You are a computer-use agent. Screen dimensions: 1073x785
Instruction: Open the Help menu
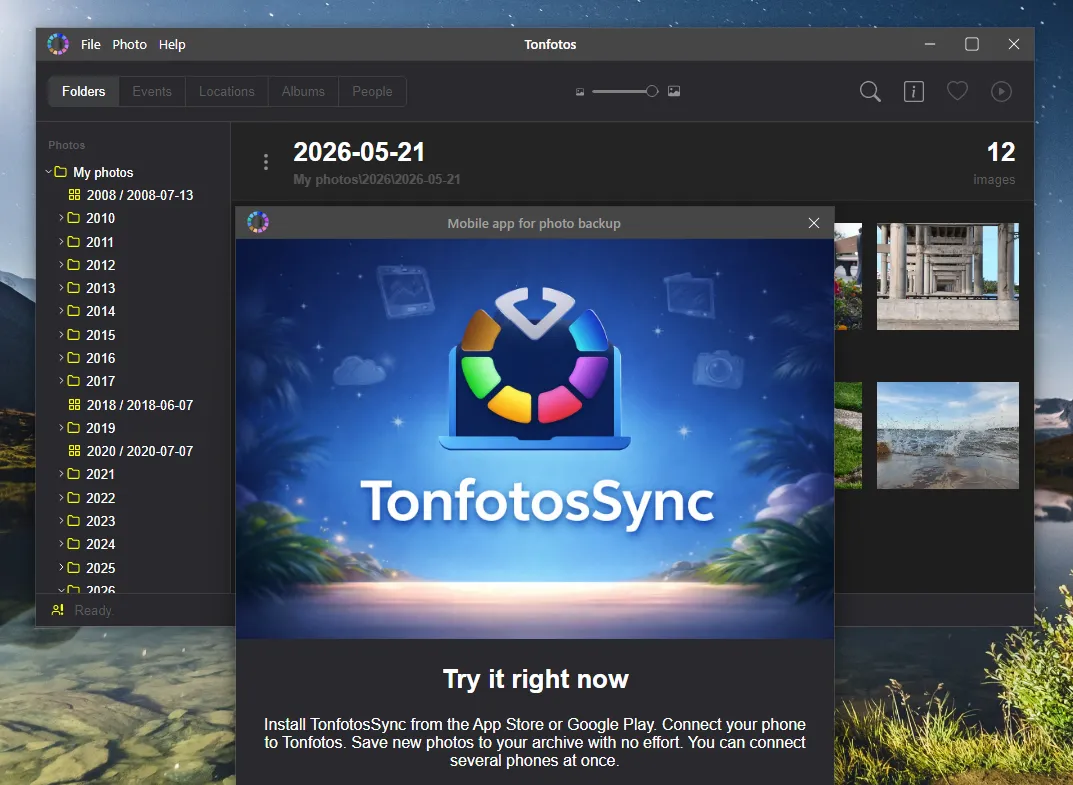click(172, 44)
